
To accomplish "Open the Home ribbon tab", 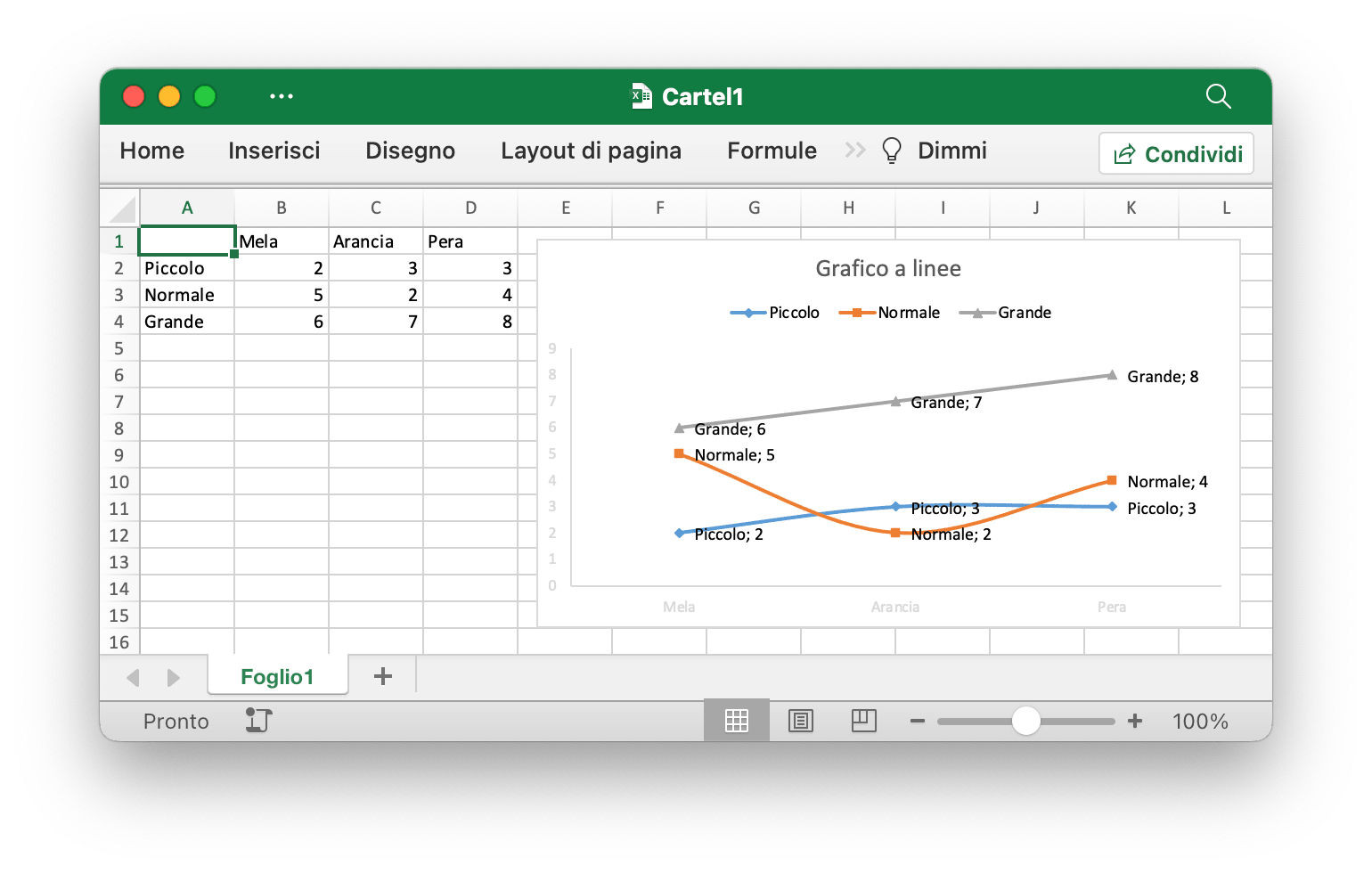I will 152,151.
